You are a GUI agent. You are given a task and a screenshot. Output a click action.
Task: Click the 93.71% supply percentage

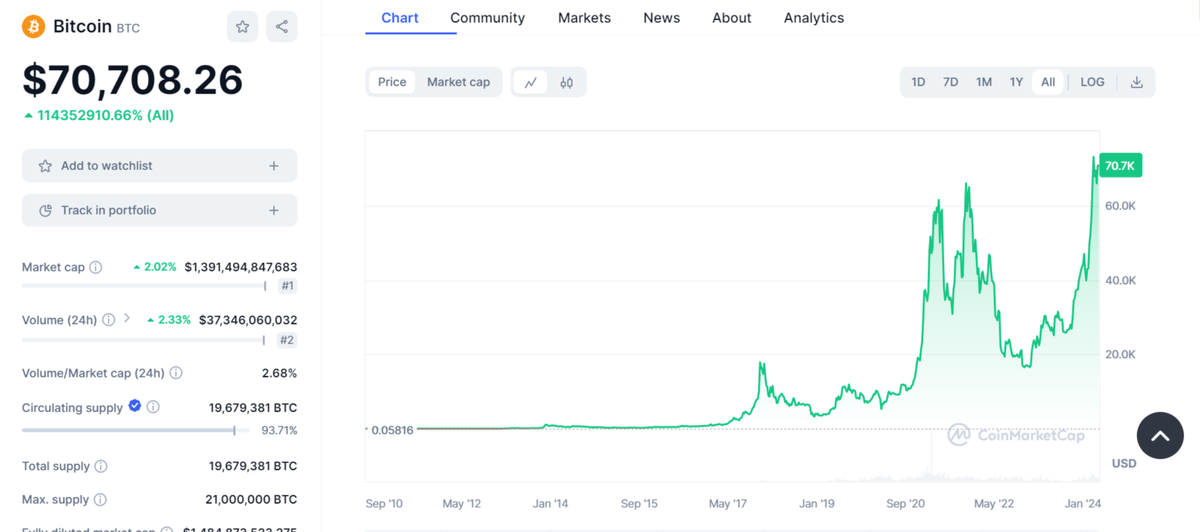(279, 430)
